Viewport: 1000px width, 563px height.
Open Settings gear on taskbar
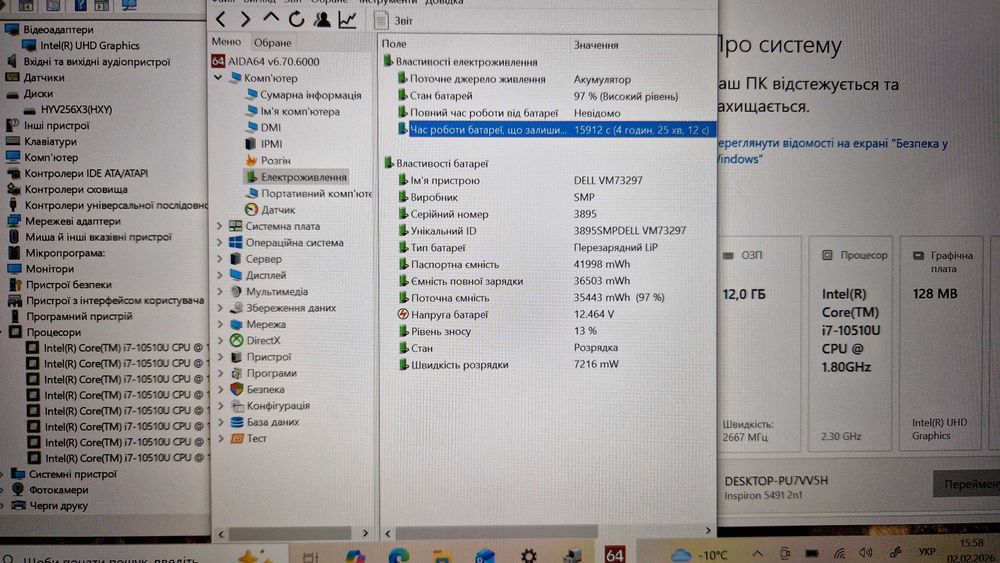(528, 555)
